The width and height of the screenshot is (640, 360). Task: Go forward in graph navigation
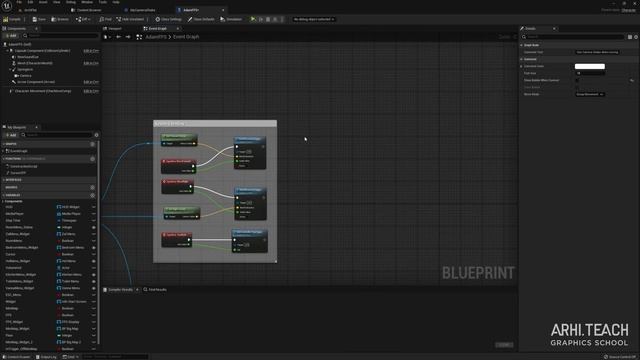[128, 37]
